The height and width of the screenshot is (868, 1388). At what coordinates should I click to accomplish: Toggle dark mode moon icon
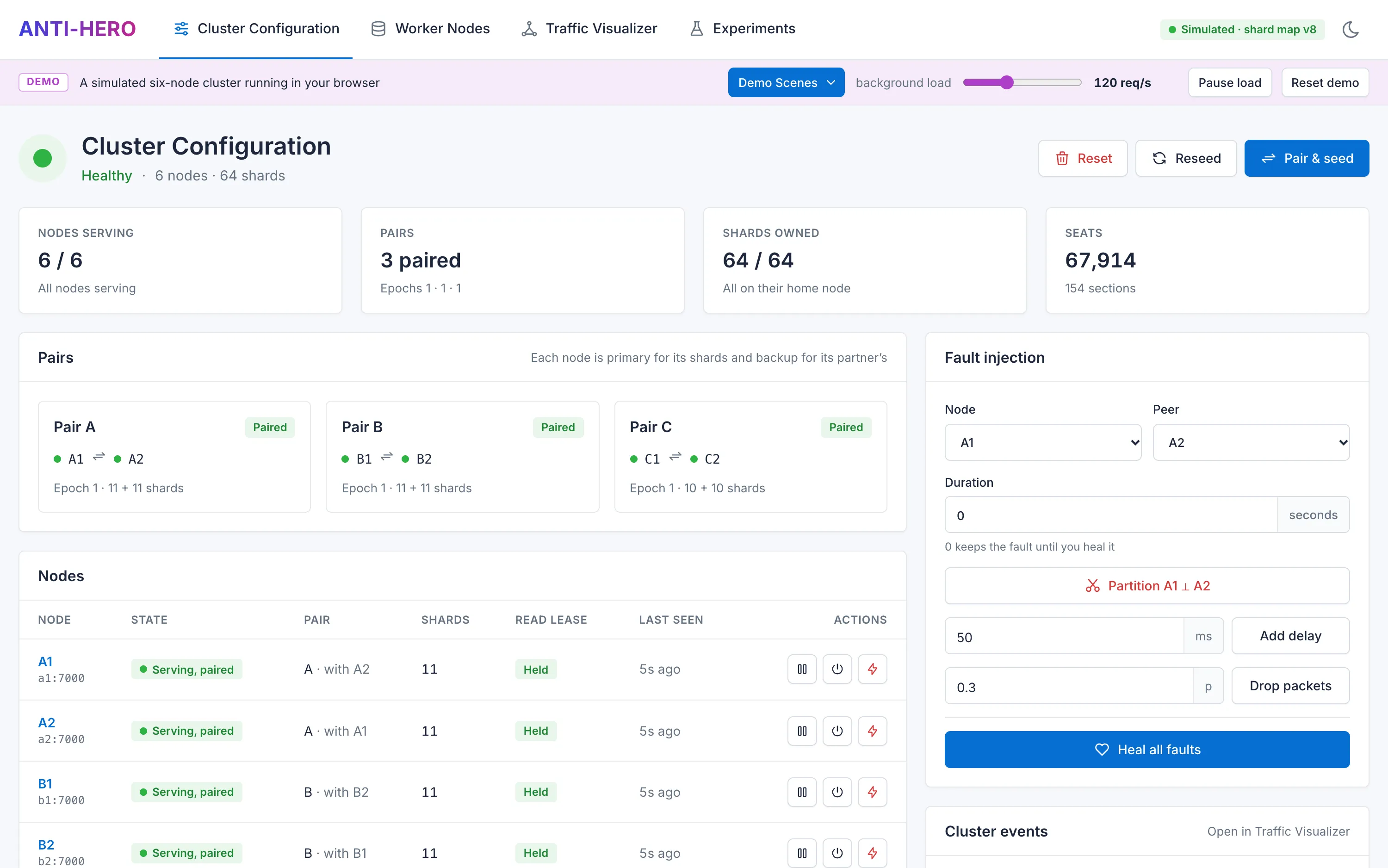pyautogui.click(x=1350, y=29)
